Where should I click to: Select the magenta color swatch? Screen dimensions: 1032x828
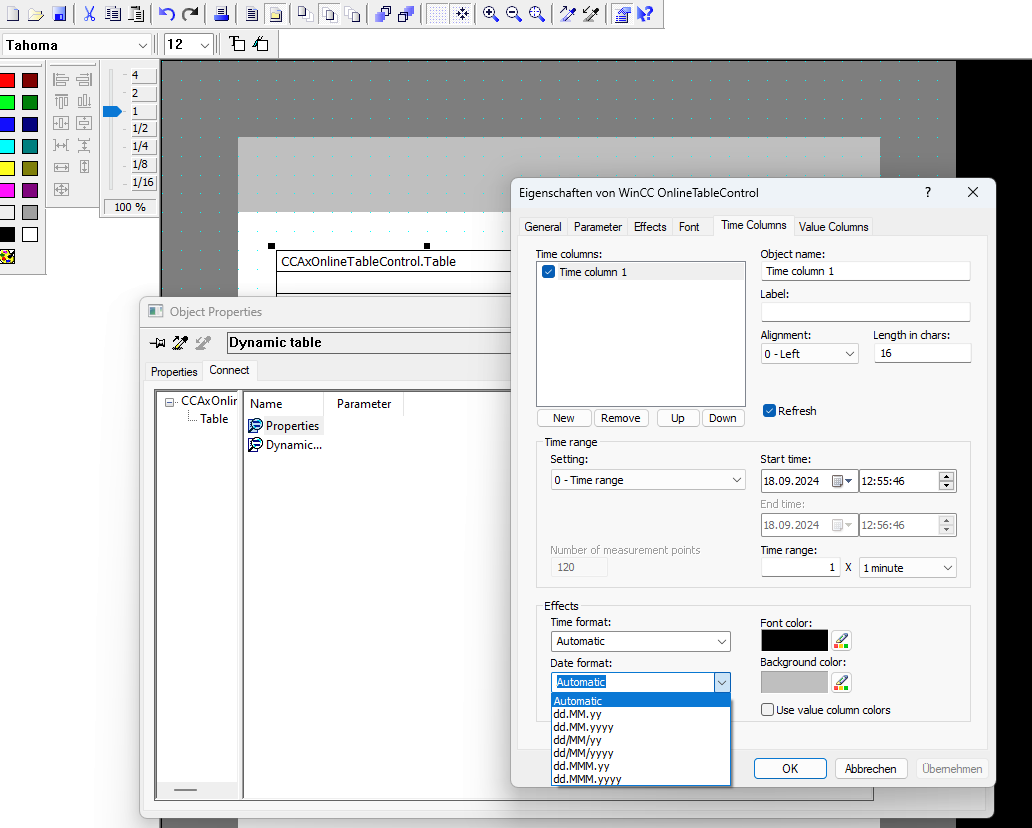(6, 190)
